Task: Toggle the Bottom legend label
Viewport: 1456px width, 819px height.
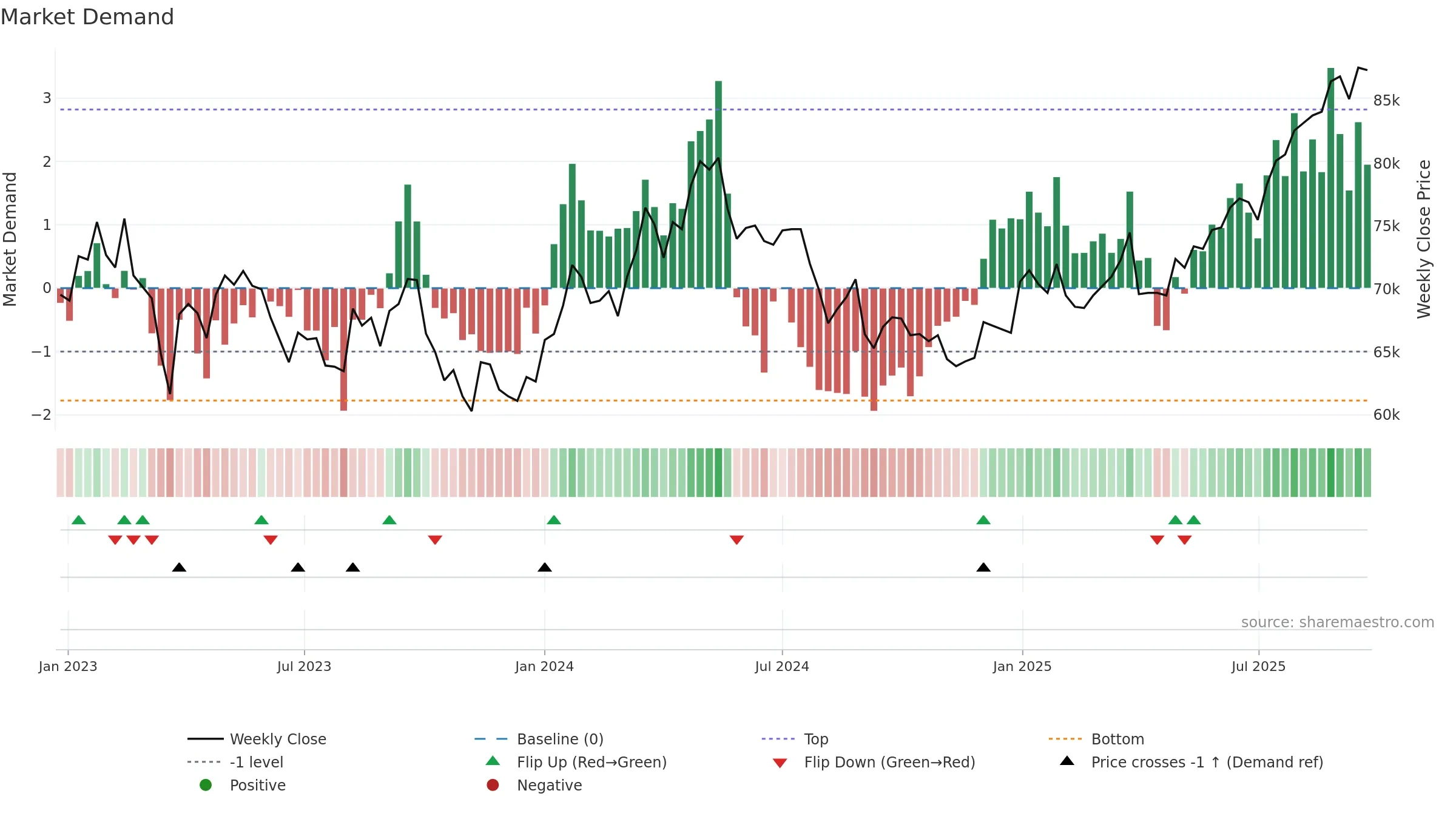Action: [x=1117, y=739]
